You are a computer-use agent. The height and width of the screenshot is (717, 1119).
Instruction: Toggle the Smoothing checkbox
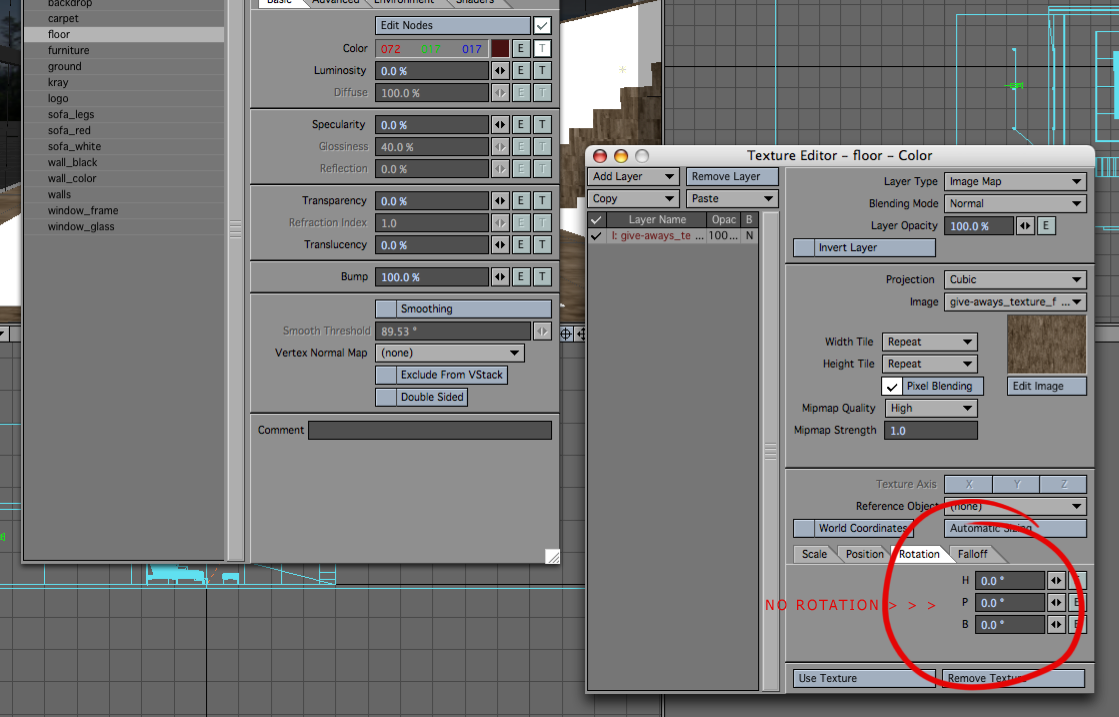[386, 309]
